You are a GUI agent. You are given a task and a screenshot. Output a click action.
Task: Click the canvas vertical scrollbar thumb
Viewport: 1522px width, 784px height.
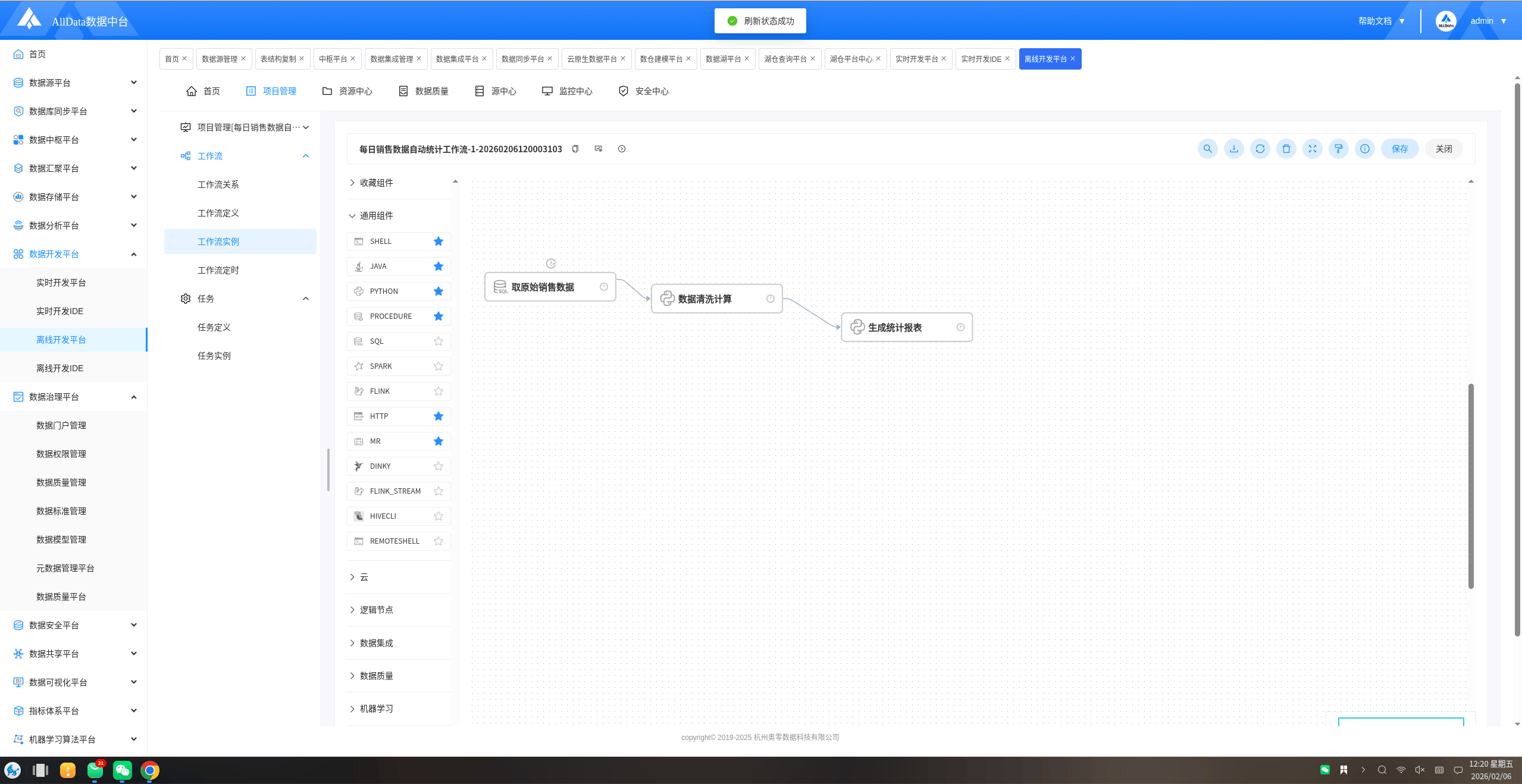pos(1471,485)
